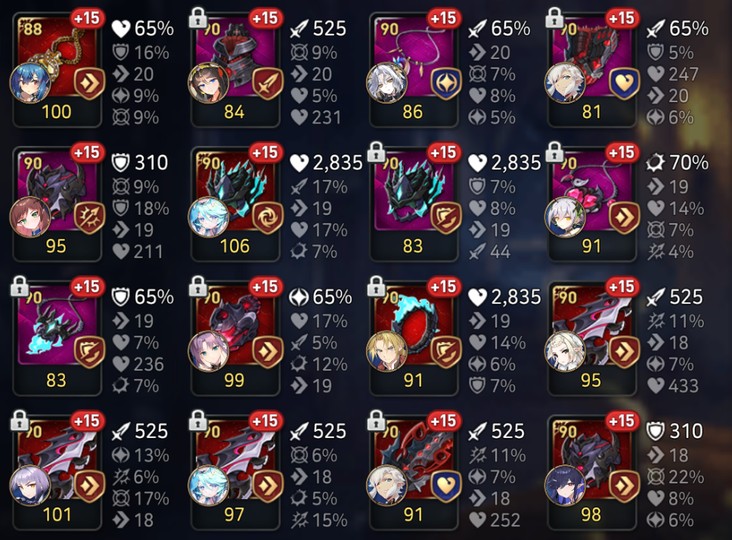Image resolution: width=732 pixels, height=540 pixels.
Task: Click the blue set badge on necklace scored 86
Action: click(446, 83)
